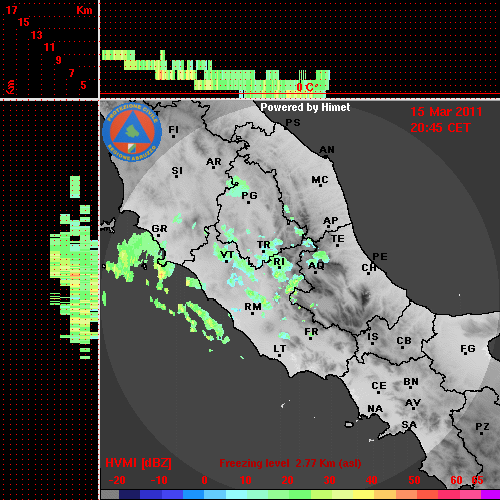Click the RM city label
Screen dimensions: 500x500
coord(253,307)
